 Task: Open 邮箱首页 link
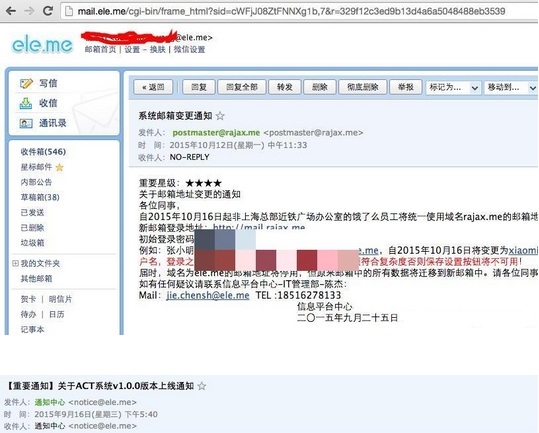[x=100, y=49]
